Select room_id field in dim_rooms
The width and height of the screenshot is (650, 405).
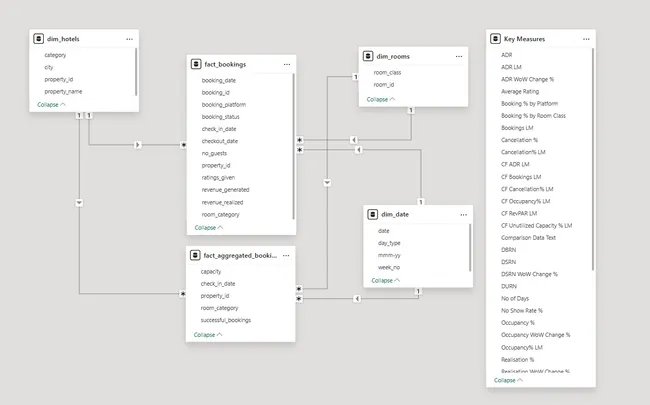[x=384, y=85]
